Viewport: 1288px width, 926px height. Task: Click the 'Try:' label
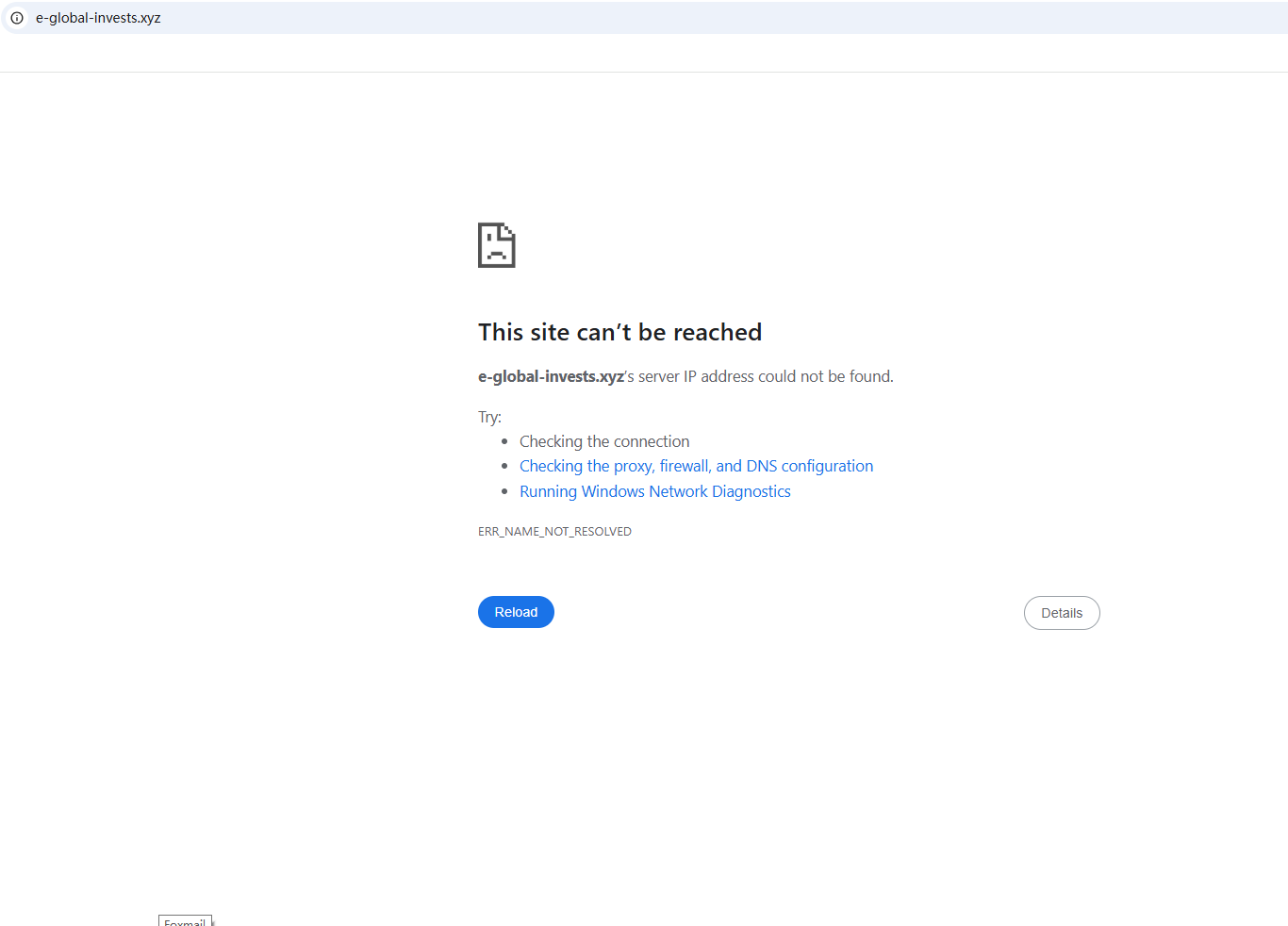click(x=489, y=417)
